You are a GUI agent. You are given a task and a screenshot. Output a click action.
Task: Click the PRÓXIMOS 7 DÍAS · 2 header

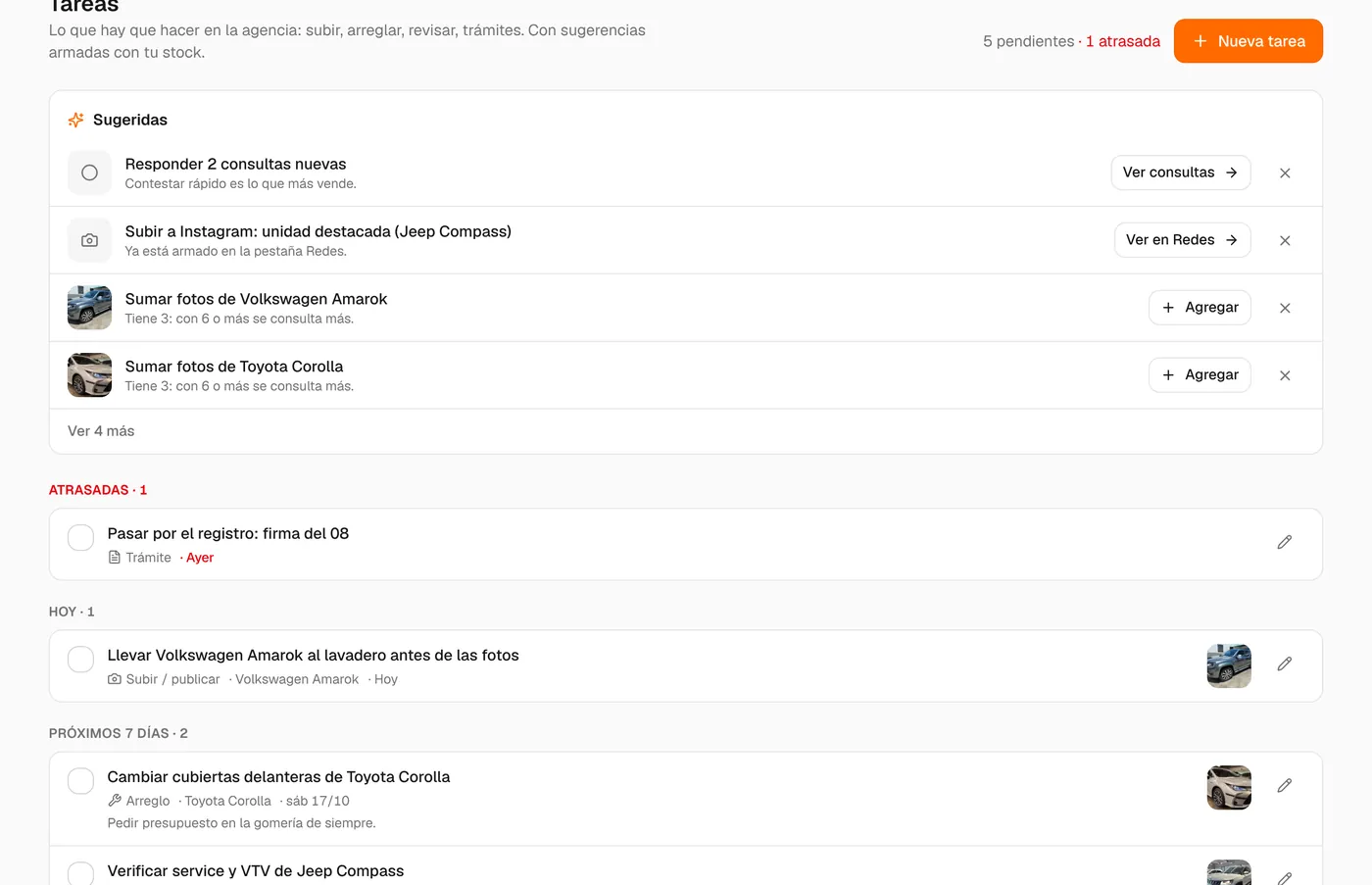coord(119,733)
